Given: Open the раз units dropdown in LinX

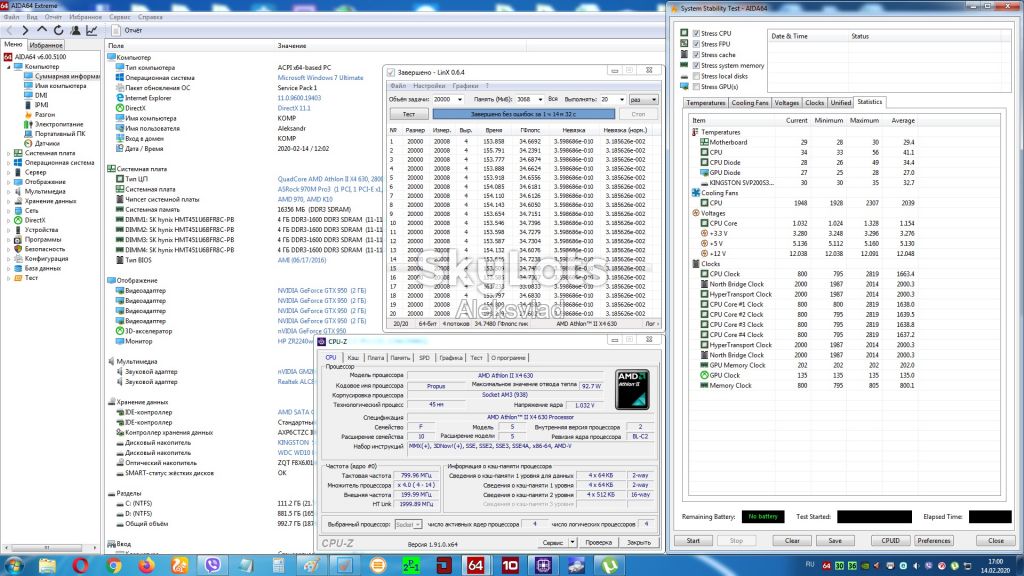Looking at the screenshot, I should (x=643, y=100).
